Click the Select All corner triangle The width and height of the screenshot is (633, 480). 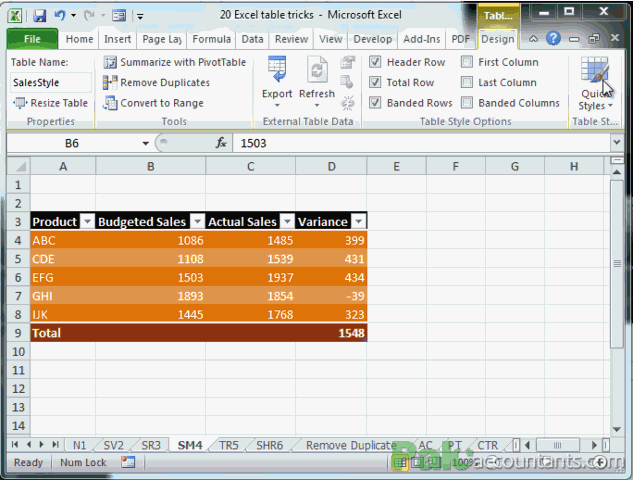click(x=19, y=166)
